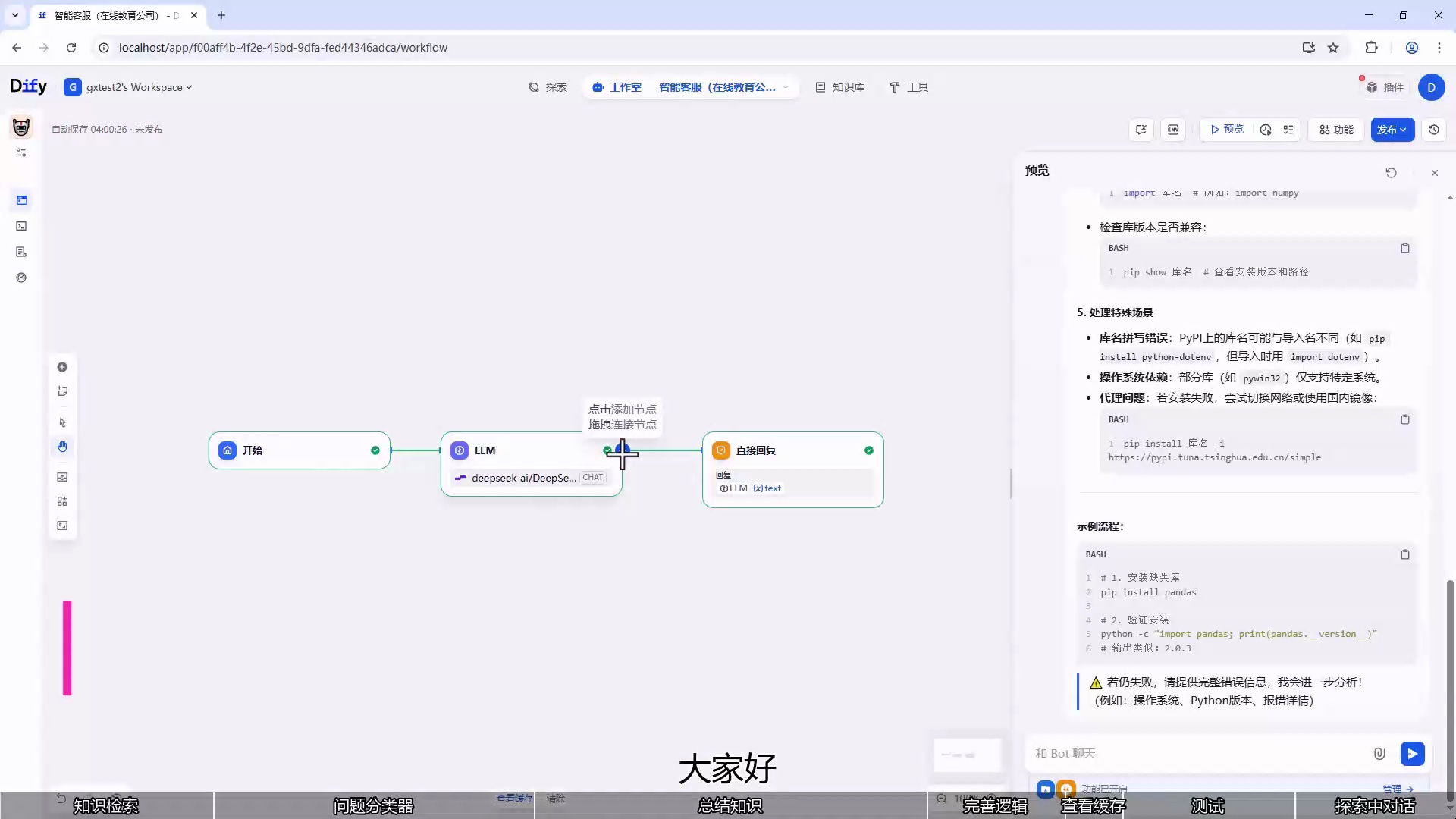This screenshot has height=819, width=1456.
Task: Select the orchestrate workflow sidebar icon
Action: point(21,200)
